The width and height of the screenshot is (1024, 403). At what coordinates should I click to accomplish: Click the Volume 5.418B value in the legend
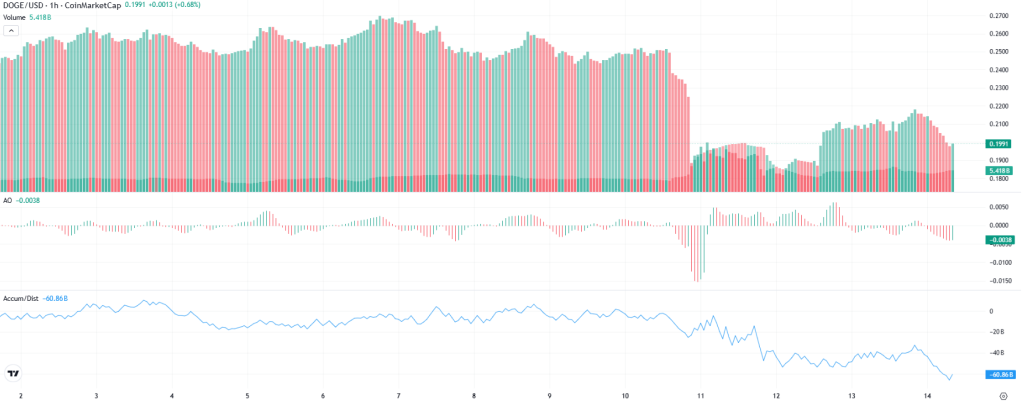40,17
